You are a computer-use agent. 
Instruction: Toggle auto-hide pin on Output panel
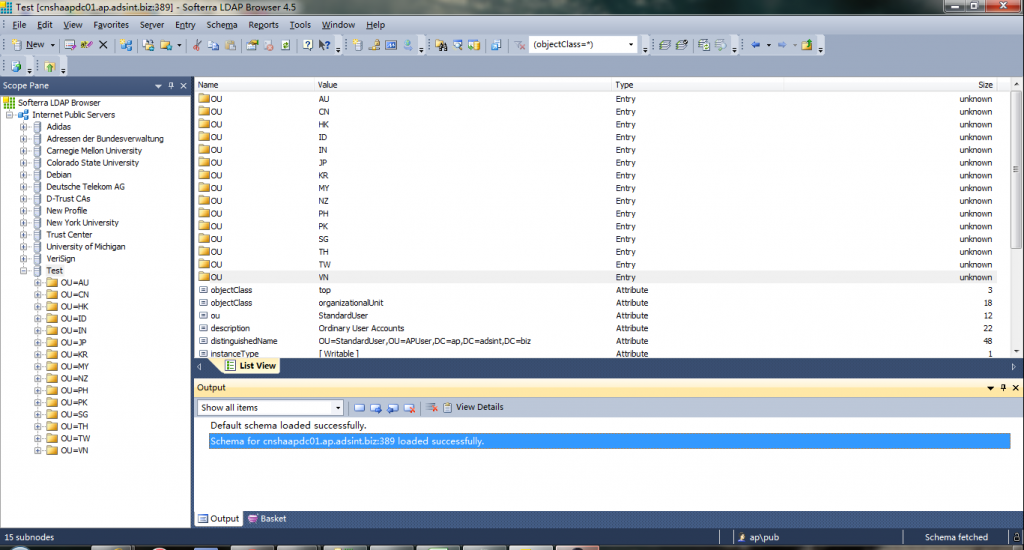[1003, 387]
